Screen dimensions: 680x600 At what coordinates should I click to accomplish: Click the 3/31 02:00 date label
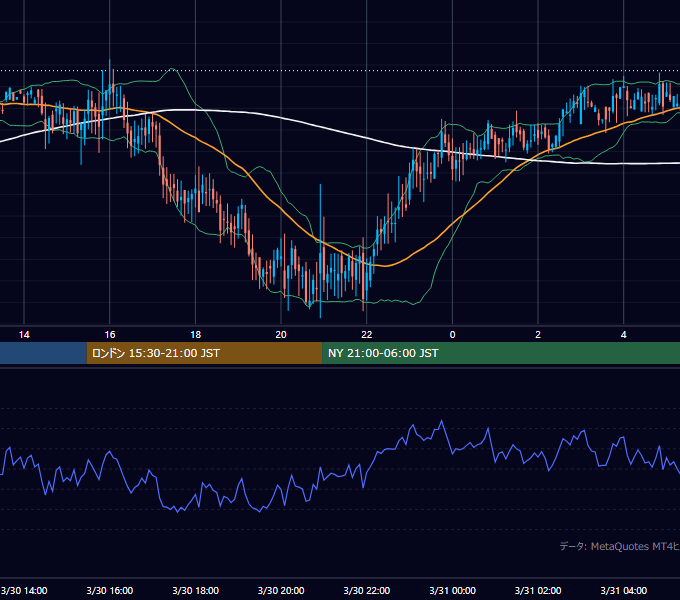(538, 590)
